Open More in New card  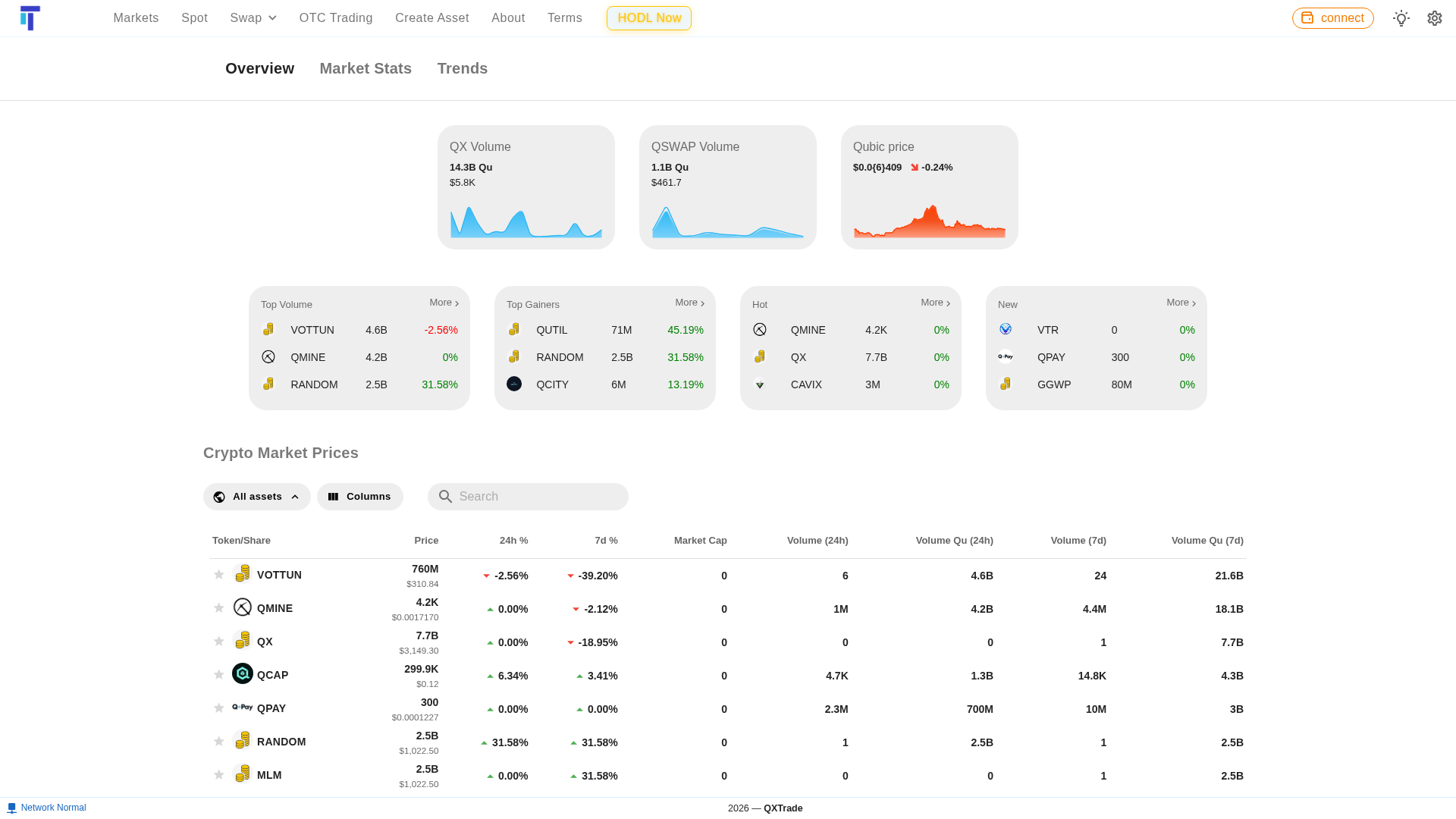pyautogui.click(x=1181, y=303)
